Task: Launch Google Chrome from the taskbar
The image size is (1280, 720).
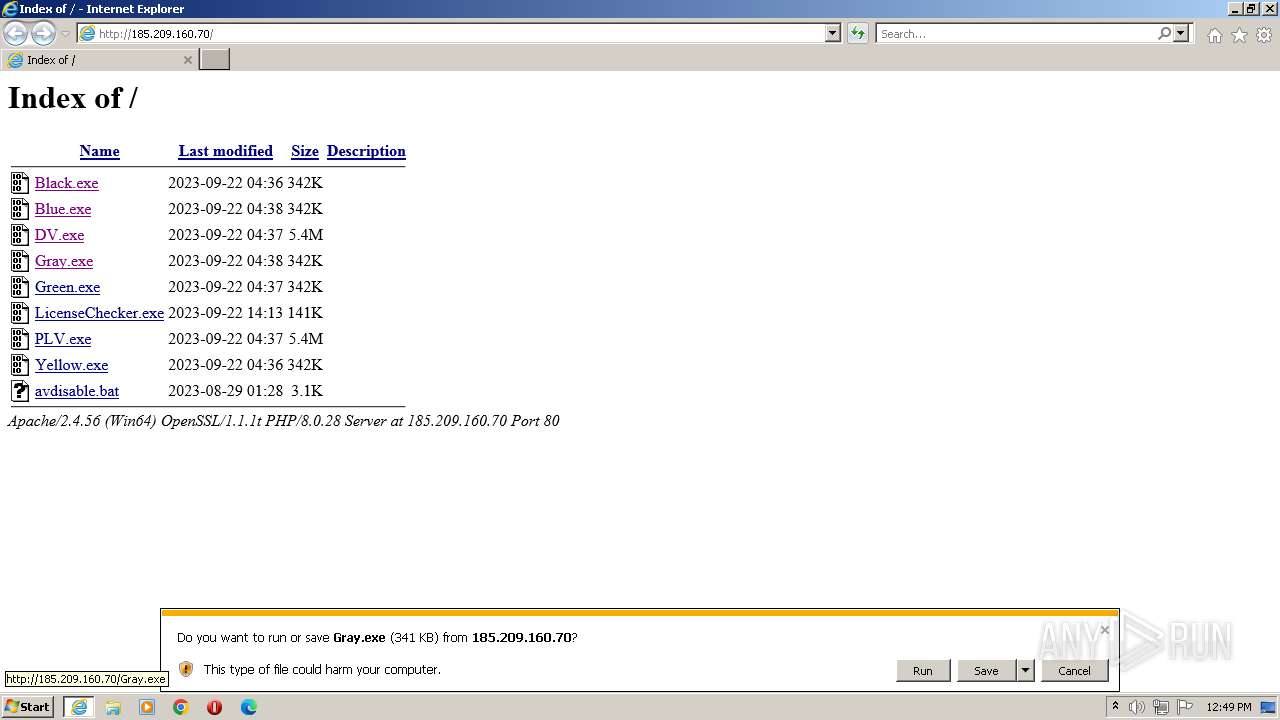Action: pyautogui.click(x=181, y=707)
